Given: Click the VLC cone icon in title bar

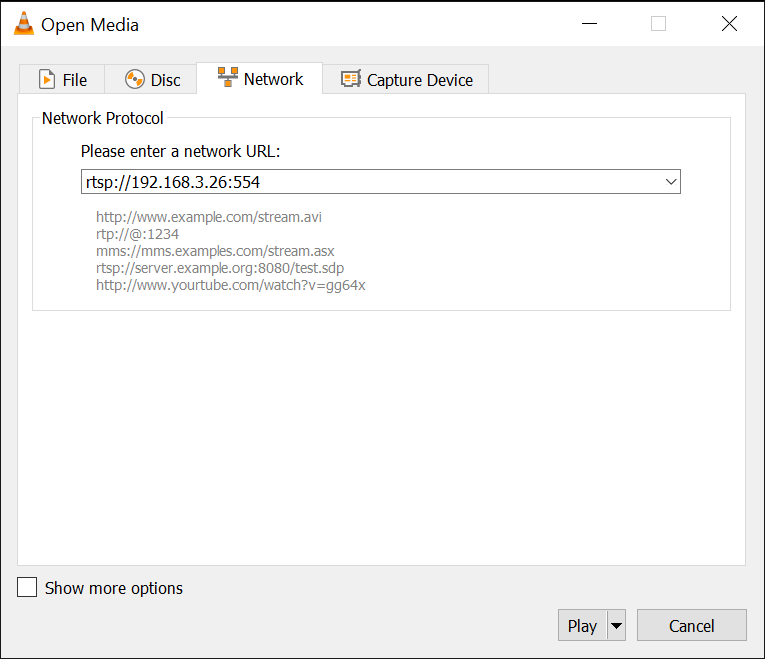Looking at the screenshot, I should 22,24.
